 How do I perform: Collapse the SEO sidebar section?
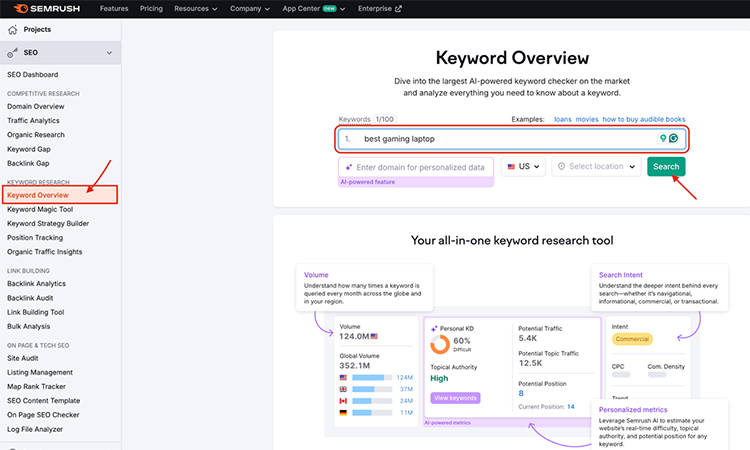(x=109, y=53)
